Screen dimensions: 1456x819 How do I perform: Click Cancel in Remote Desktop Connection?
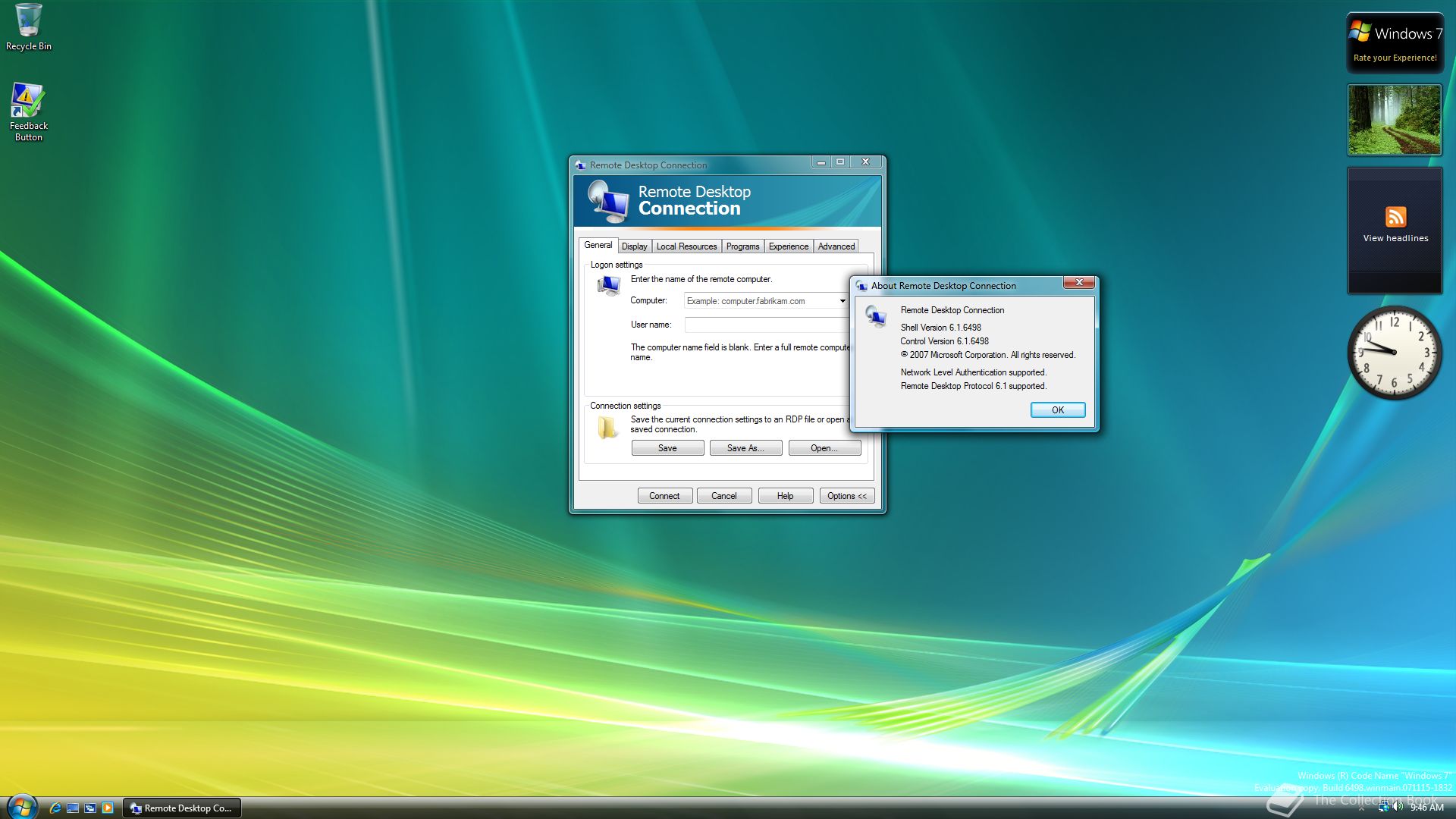point(724,496)
